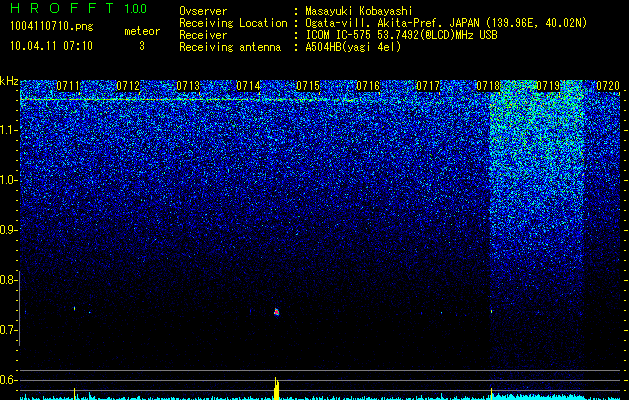Click the red meteor echo near 0714
This screenshot has height=400, width=629.
pyautogui.click(x=276, y=312)
